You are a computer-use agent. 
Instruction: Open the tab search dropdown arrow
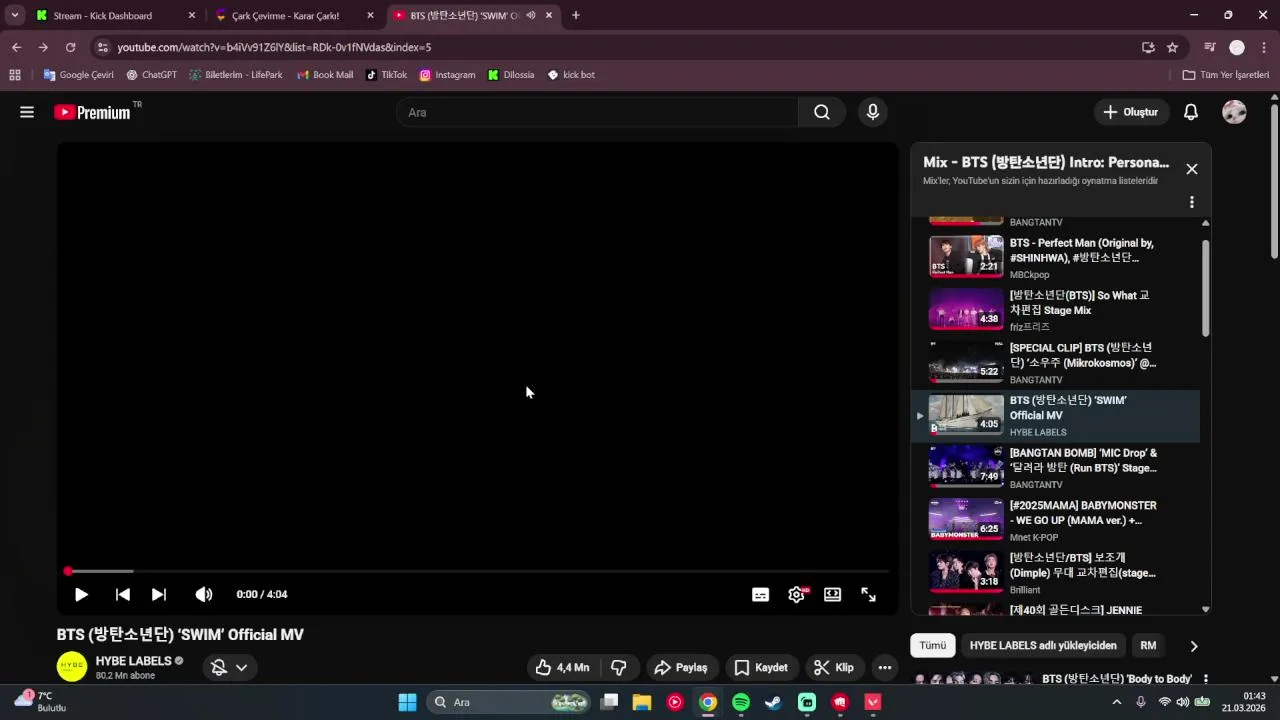(x=15, y=15)
